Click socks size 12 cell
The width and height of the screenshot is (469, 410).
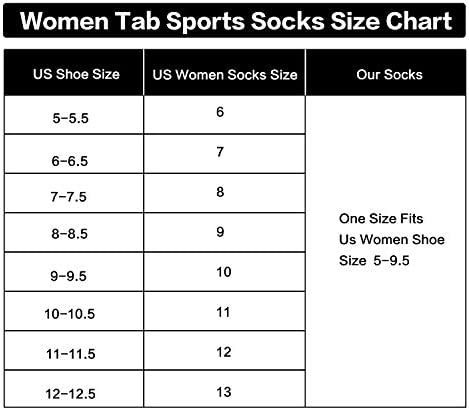pyautogui.click(x=225, y=351)
